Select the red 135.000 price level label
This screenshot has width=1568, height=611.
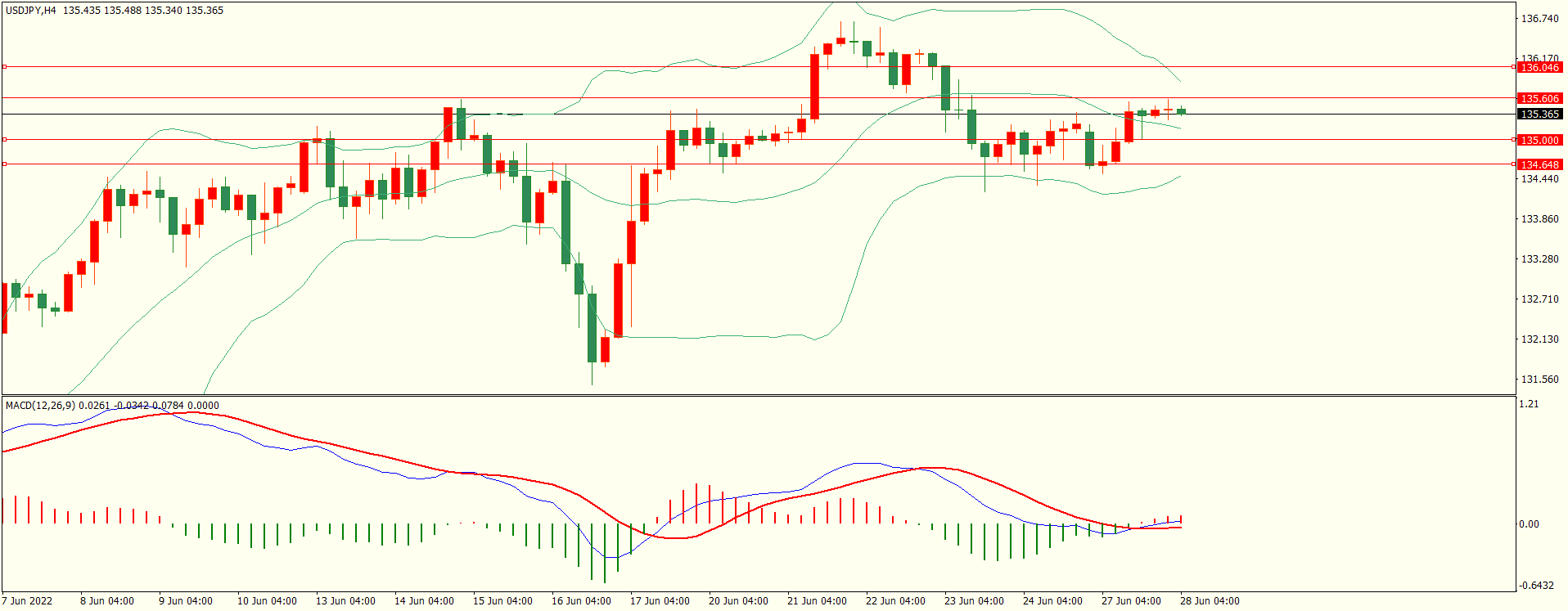pos(1539,141)
